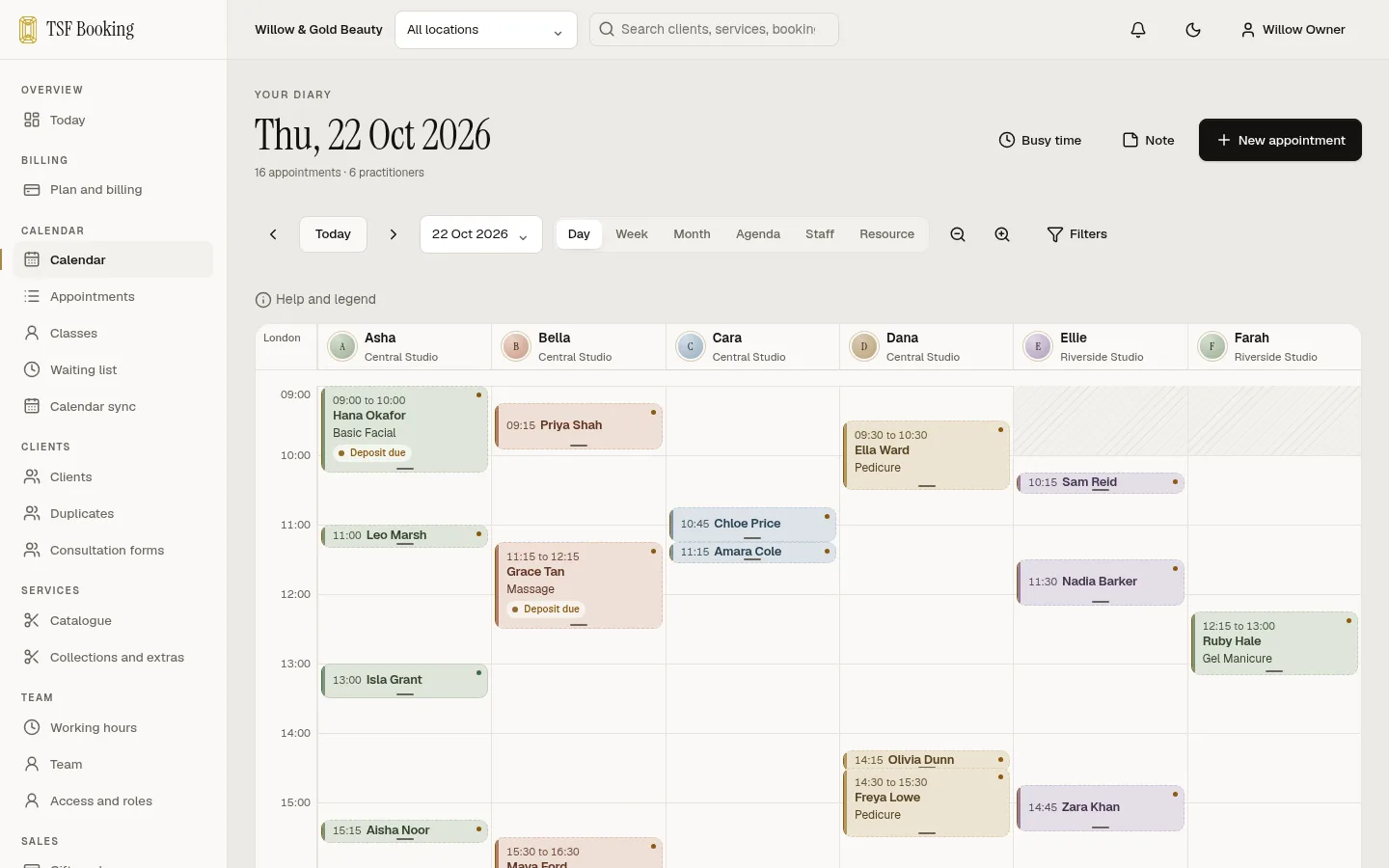Image resolution: width=1389 pixels, height=868 pixels.
Task: Select Bella's avatar in the header
Action: pyautogui.click(x=516, y=346)
